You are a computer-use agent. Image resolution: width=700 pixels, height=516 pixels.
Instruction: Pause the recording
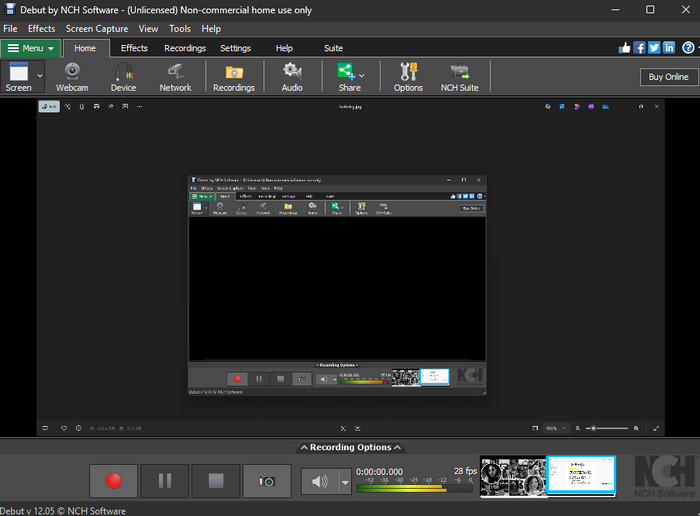(165, 481)
